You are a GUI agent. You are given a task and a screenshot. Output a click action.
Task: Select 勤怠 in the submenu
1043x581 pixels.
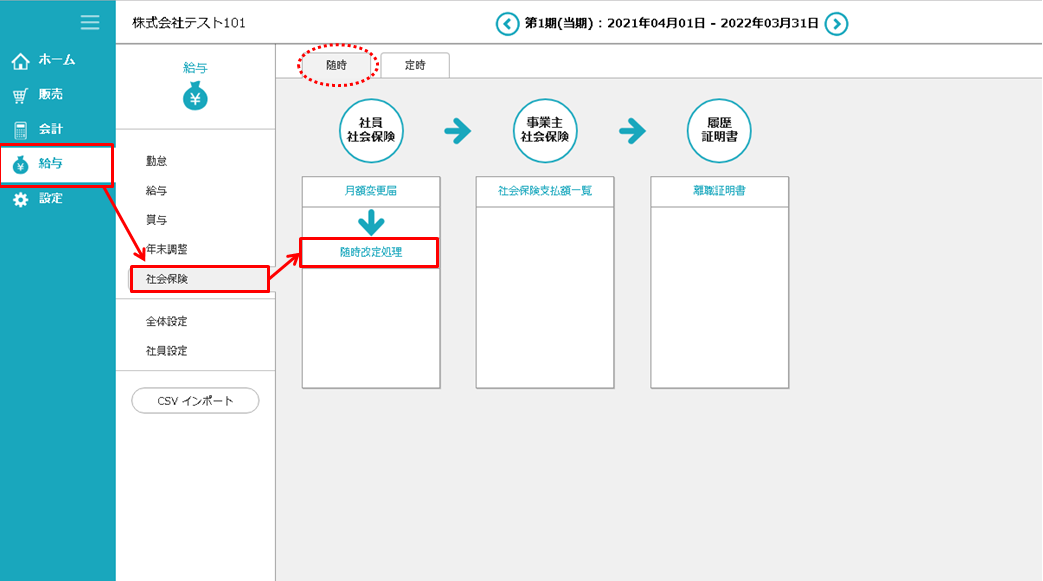pyautogui.click(x=157, y=160)
